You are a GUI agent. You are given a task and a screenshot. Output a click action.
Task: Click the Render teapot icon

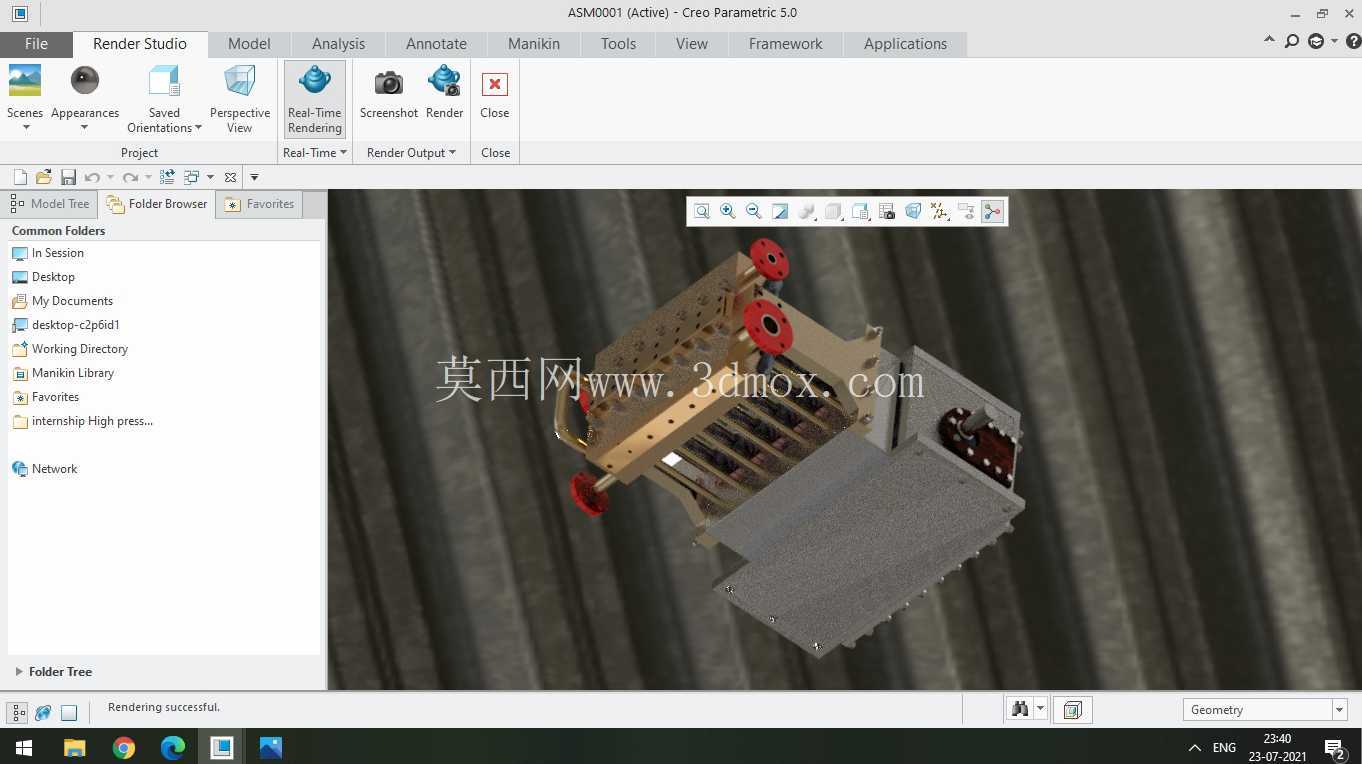(x=444, y=81)
